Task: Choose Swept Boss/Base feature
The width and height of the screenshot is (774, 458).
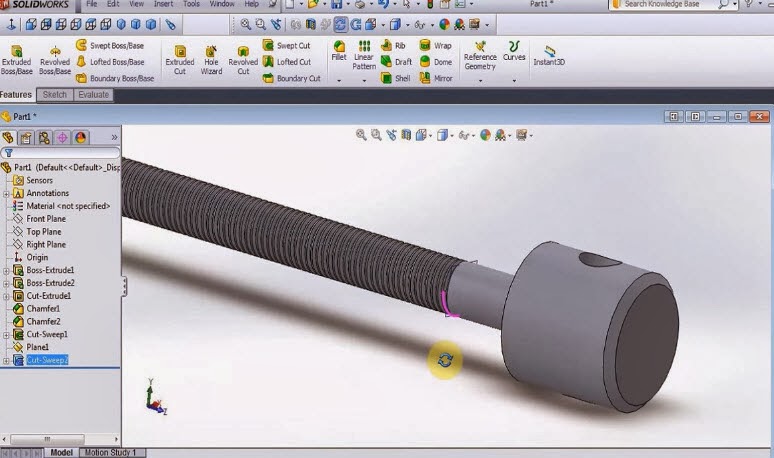Action: click(x=110, y=45)
